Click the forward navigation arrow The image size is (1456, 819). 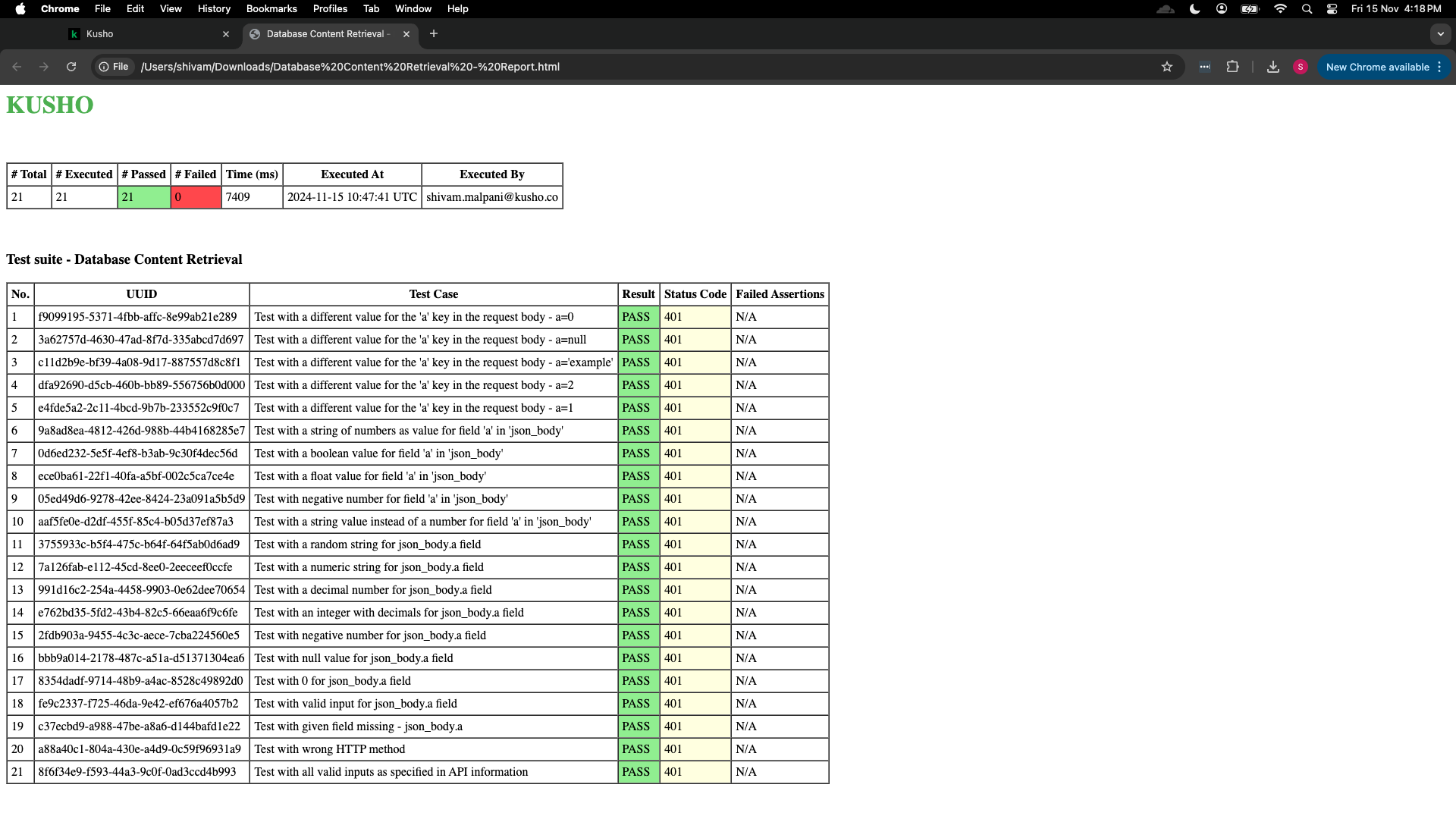(43, 67)
